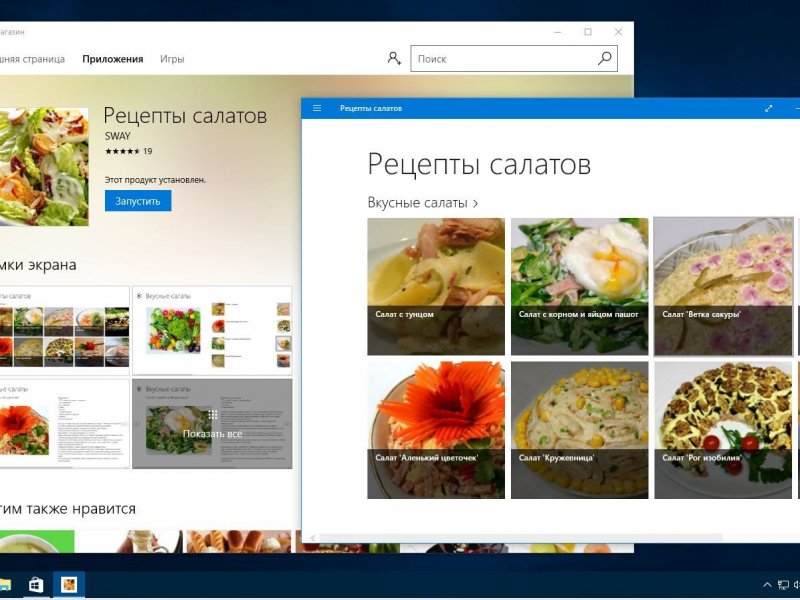Click the scroll-left arrow in recipes app
This screenshot has height=600, width=800.
click(312, 538)
